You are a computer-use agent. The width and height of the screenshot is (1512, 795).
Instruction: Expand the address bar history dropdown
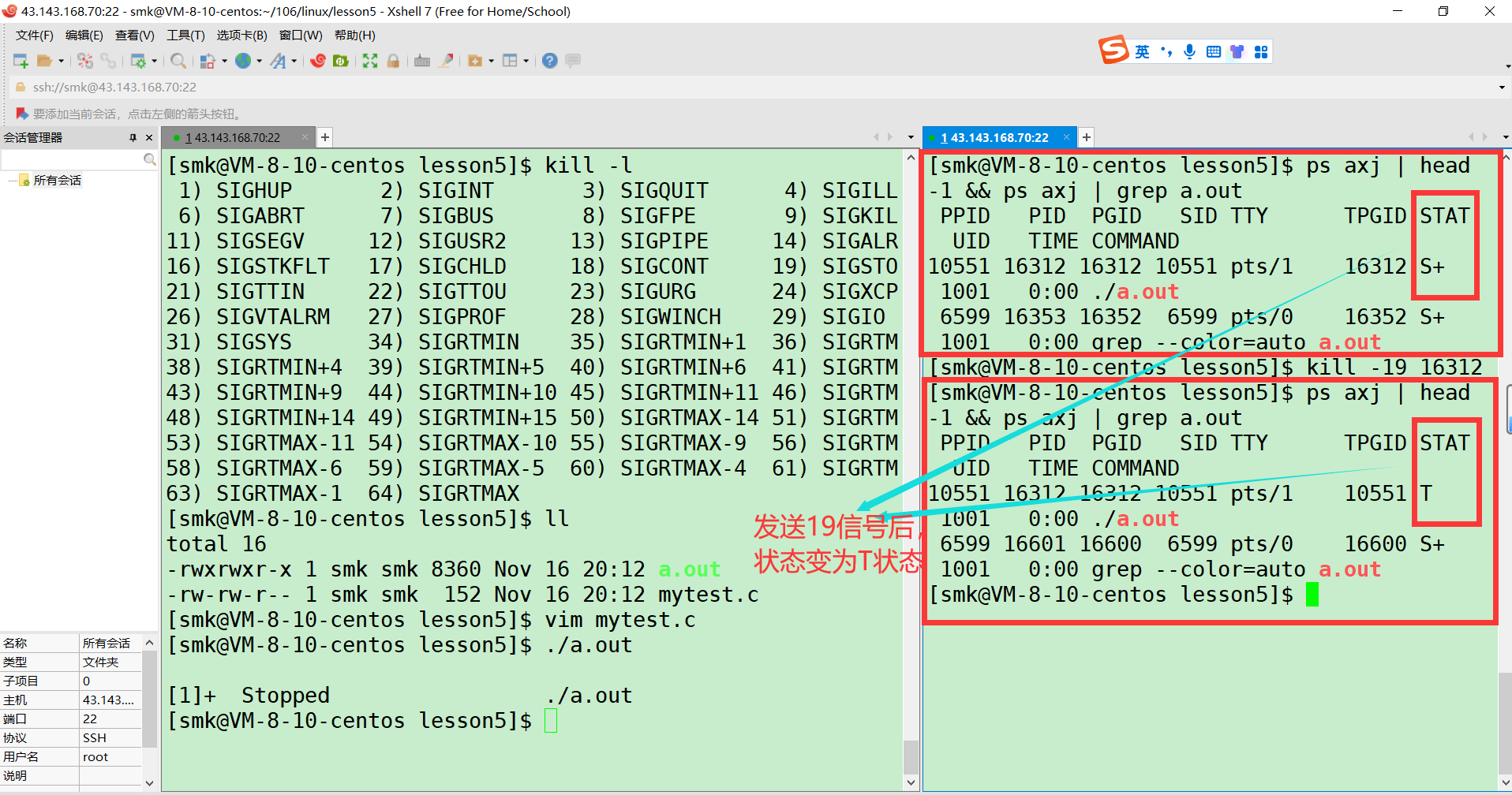(1501, 88)
